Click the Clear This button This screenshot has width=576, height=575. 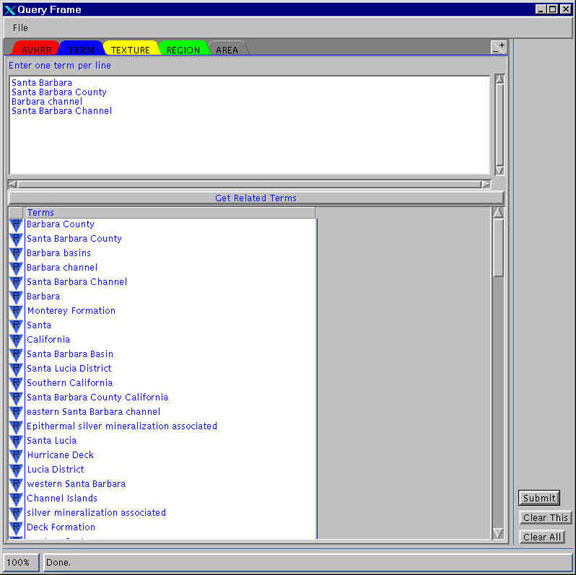(x=546, y=517)
